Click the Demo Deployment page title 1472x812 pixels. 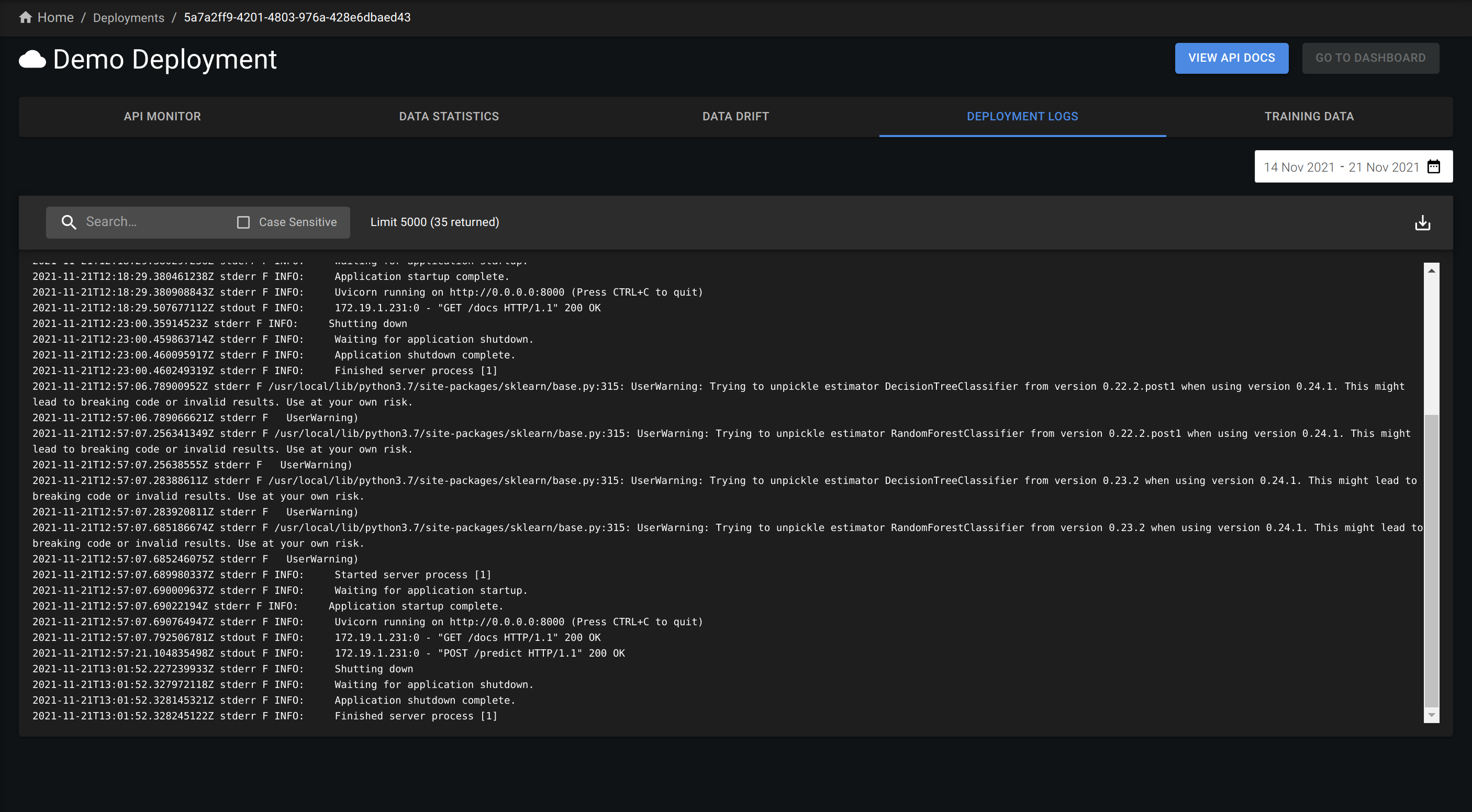click(164, 60)
